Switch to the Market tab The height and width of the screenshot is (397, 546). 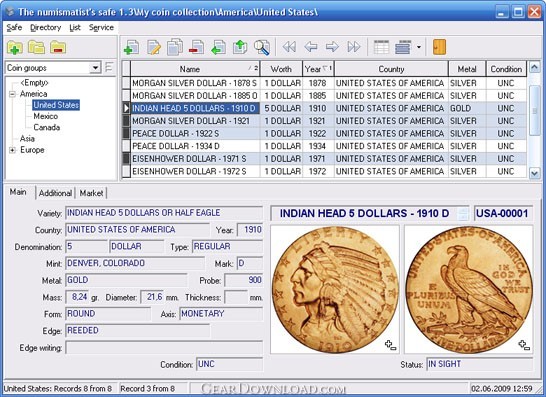pyautogui.click(x=91, y=193)
